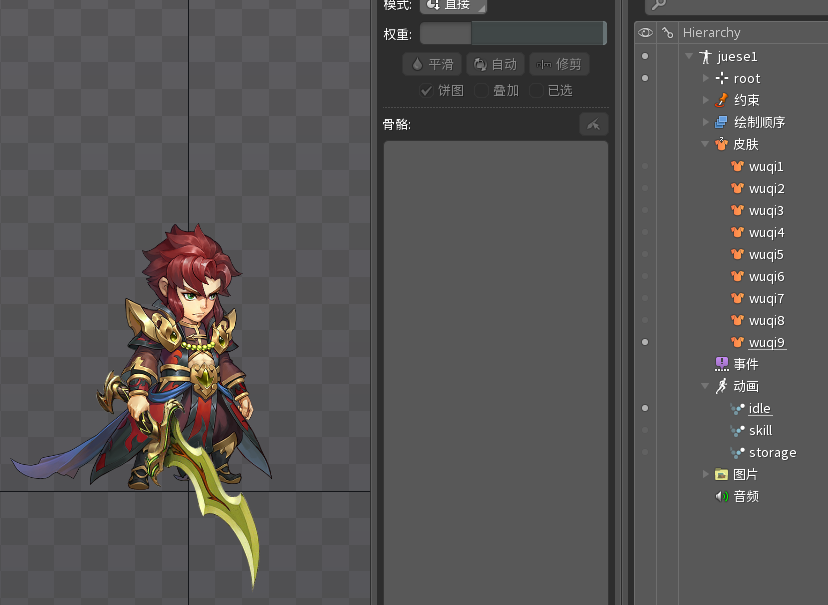Viewport: 828px width, 605px height.
Task: Expand the 图片 images node
Action: pos(705,474)
